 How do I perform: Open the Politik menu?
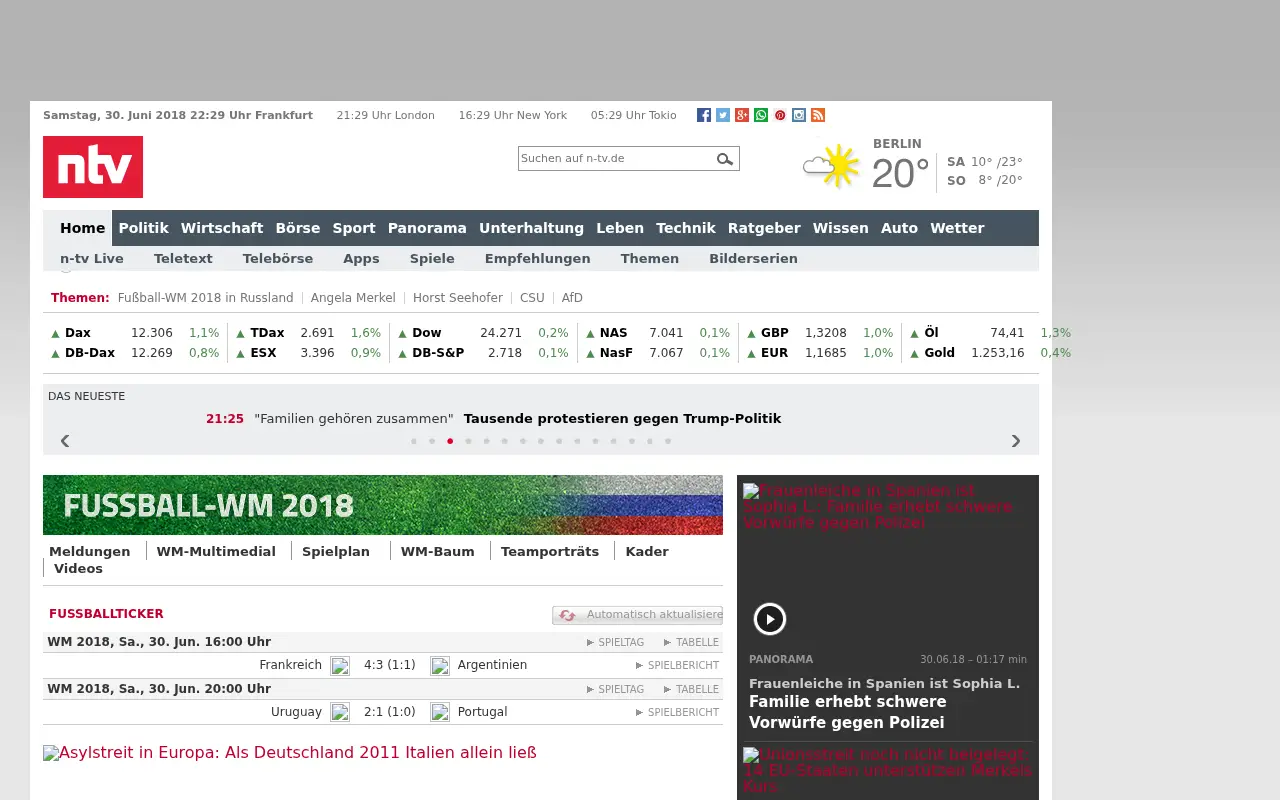click(x=144, y=228)
